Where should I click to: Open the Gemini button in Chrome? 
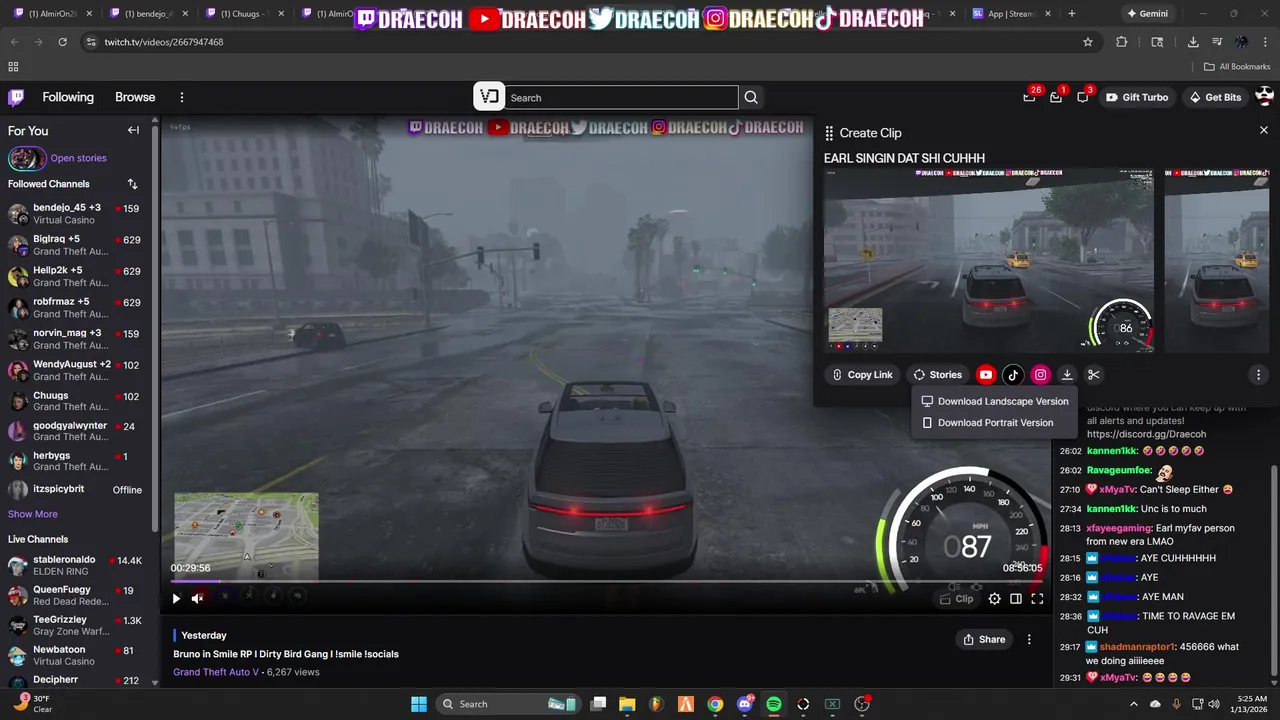tap(1147, 14)
